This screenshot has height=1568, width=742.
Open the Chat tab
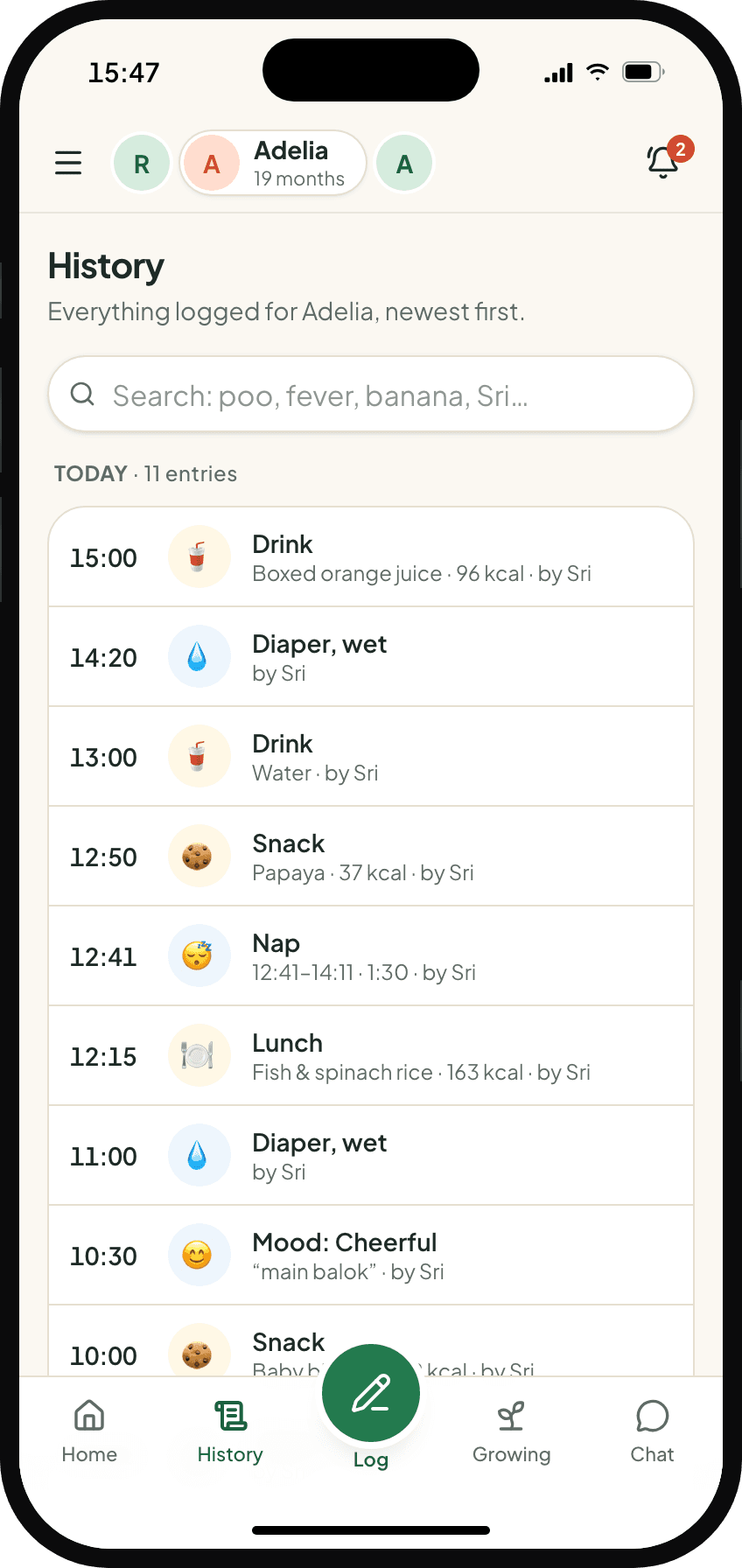(x=653, y=1431)
